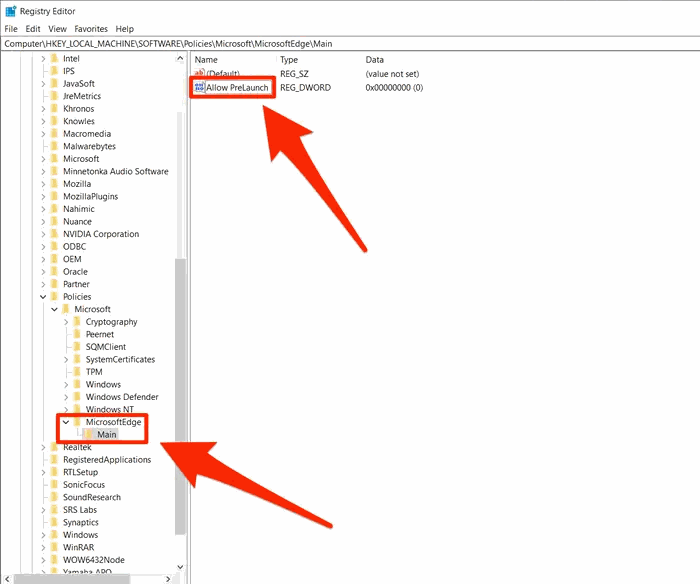Expand the WOW6432Node key

pos(43,559)
